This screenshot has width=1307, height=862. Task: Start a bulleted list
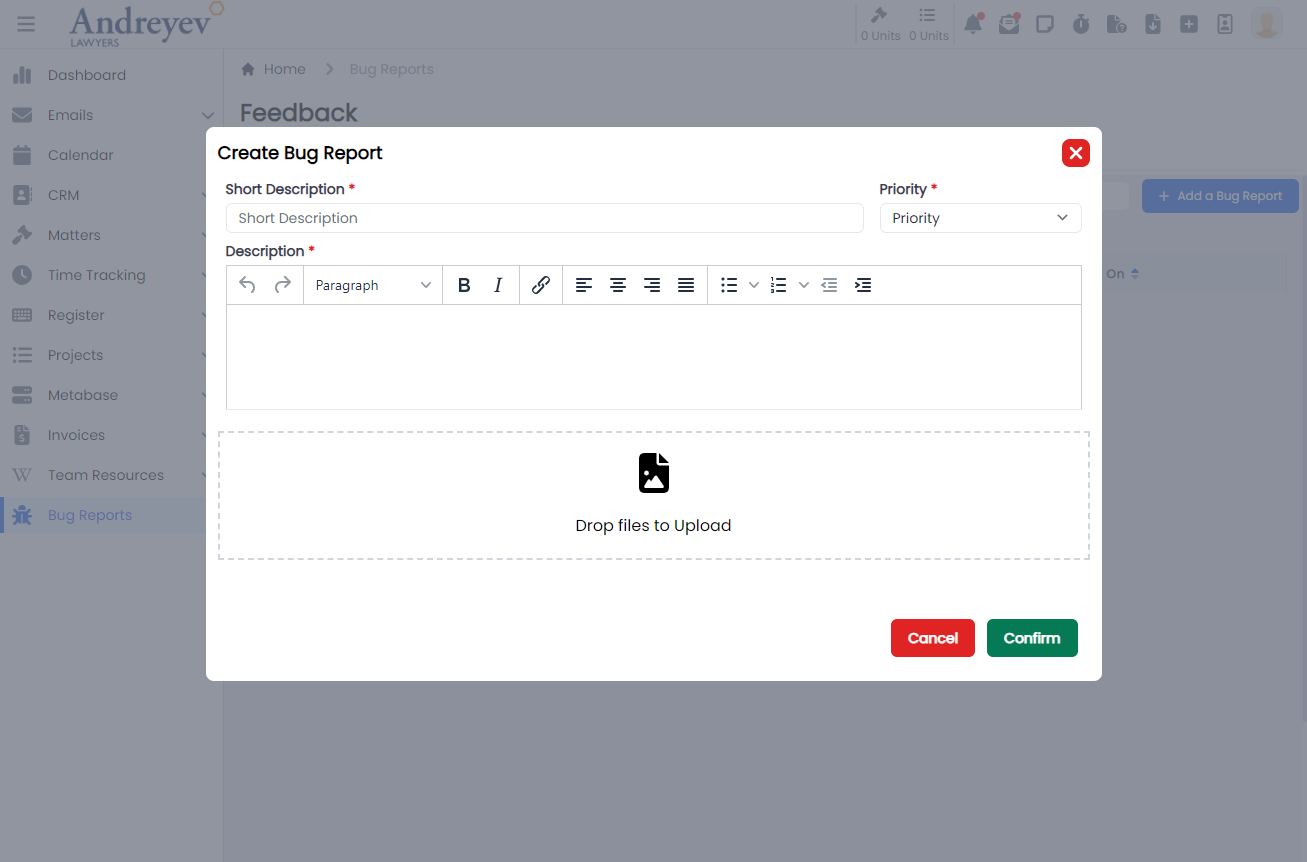coord(730,285)
